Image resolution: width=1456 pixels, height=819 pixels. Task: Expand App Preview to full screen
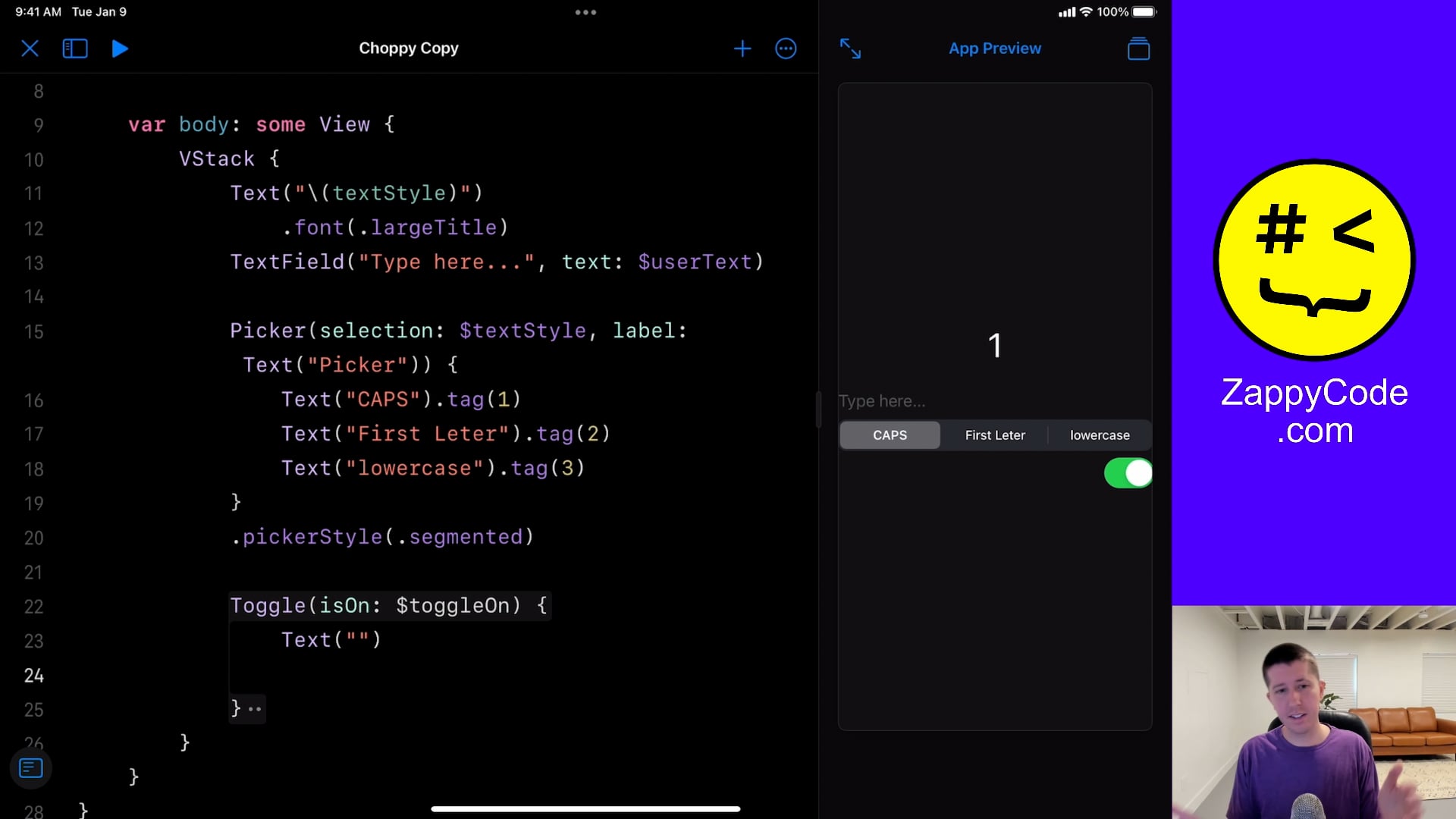[850, 49]
